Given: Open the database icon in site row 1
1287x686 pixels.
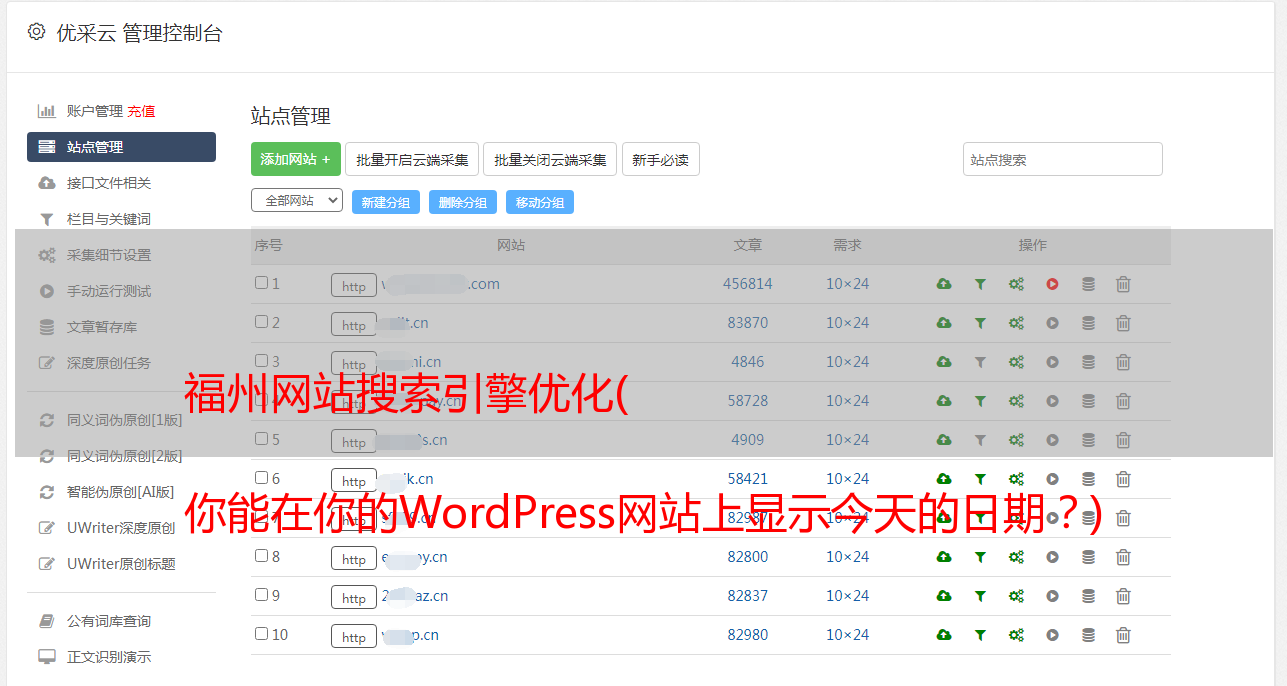Looking at the screenshot, I should tap(1088, 284).
